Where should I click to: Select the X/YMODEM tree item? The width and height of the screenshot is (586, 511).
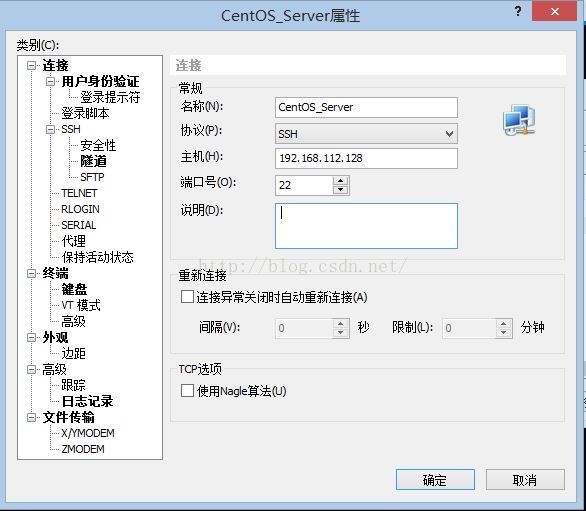[88, 433]
